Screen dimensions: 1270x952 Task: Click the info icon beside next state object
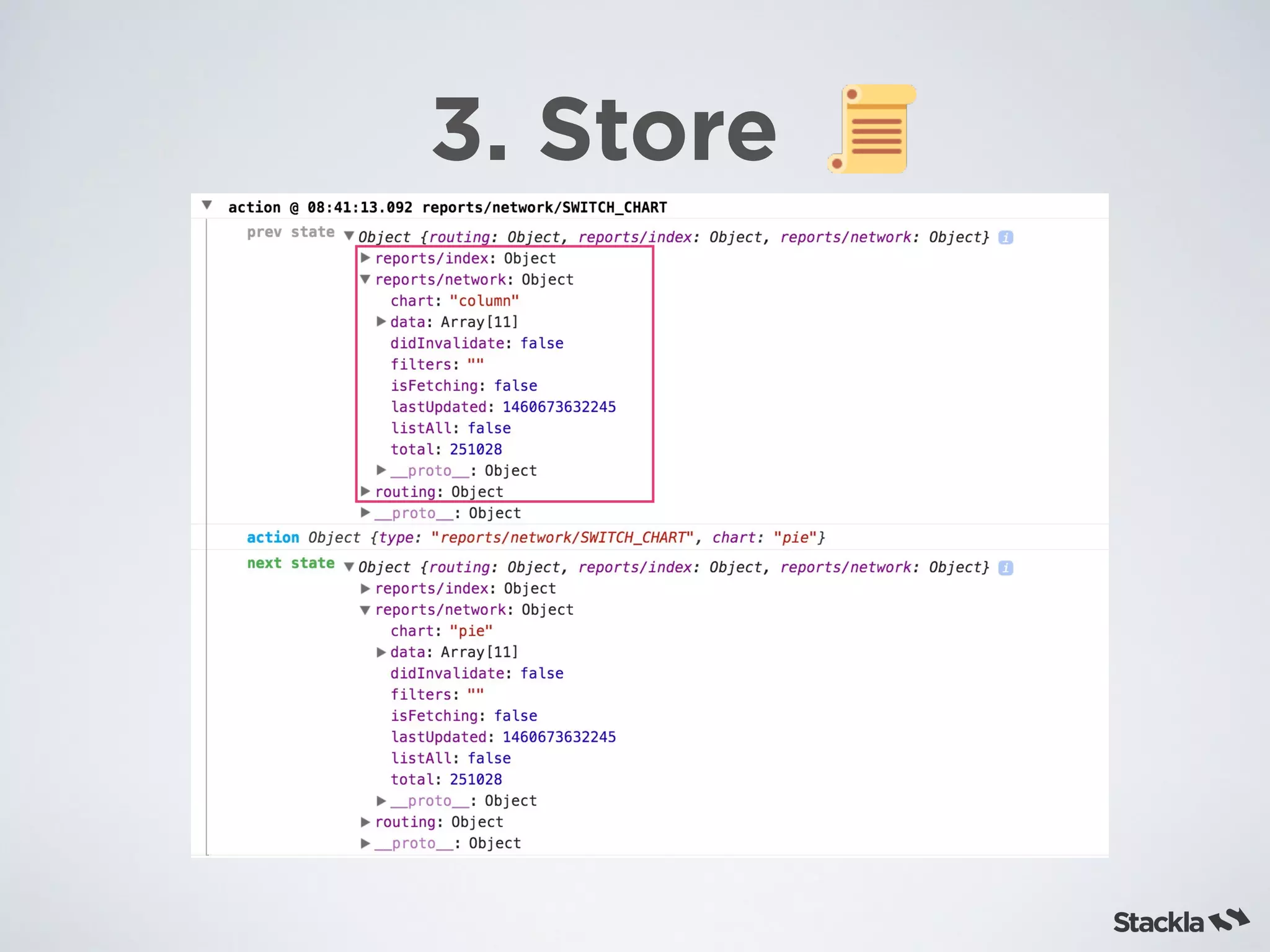[x=1006, y=568]
